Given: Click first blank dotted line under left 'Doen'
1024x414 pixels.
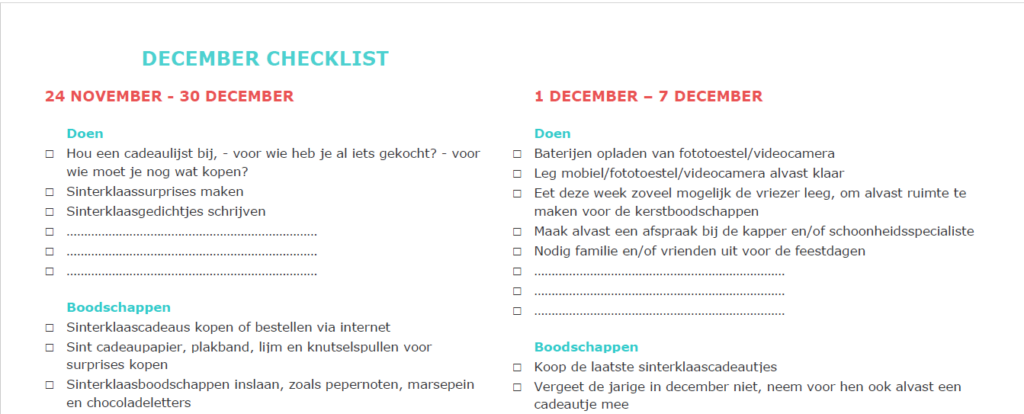Looking at the screenshot, I should (x=191, y=232).
